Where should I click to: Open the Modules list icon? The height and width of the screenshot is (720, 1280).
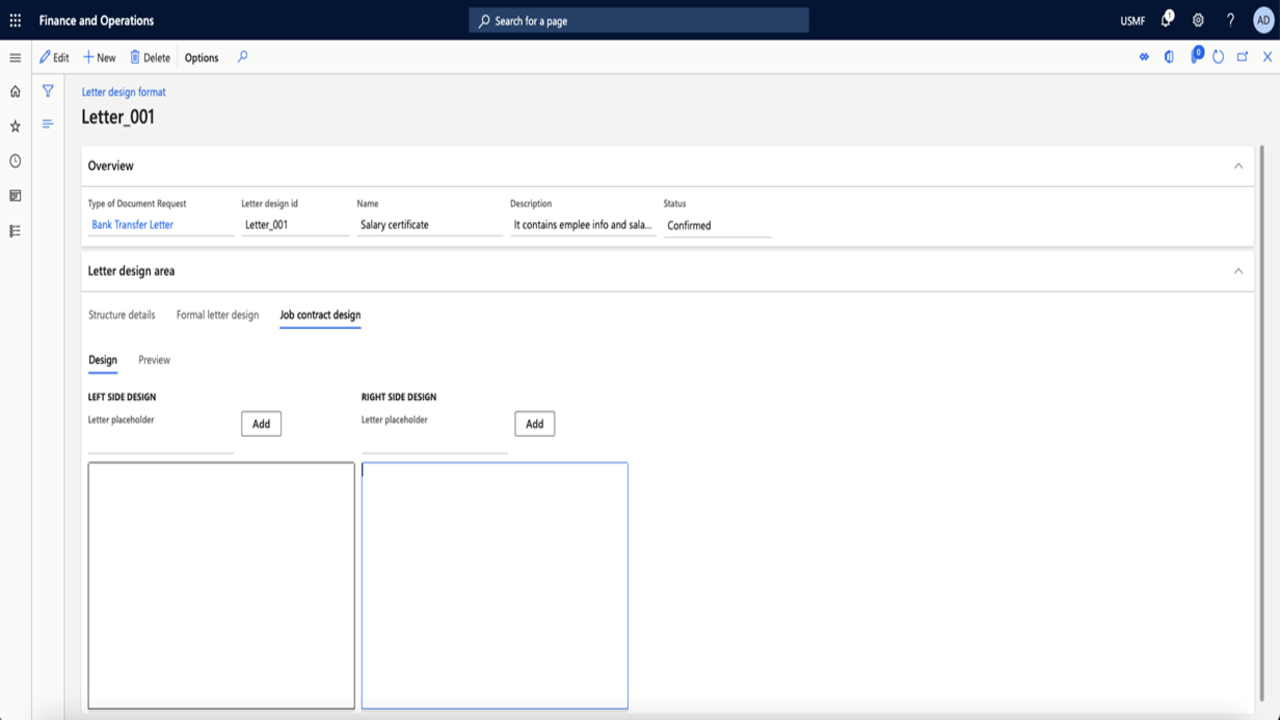pyautogui.click(x=14, y=231)
